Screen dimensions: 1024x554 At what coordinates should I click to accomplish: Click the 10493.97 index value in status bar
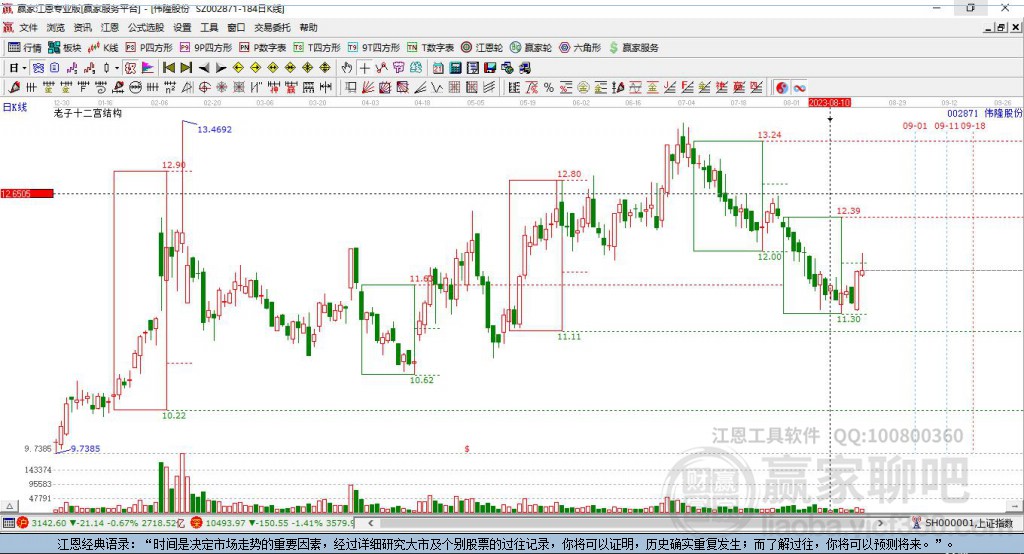coord(224,523)
